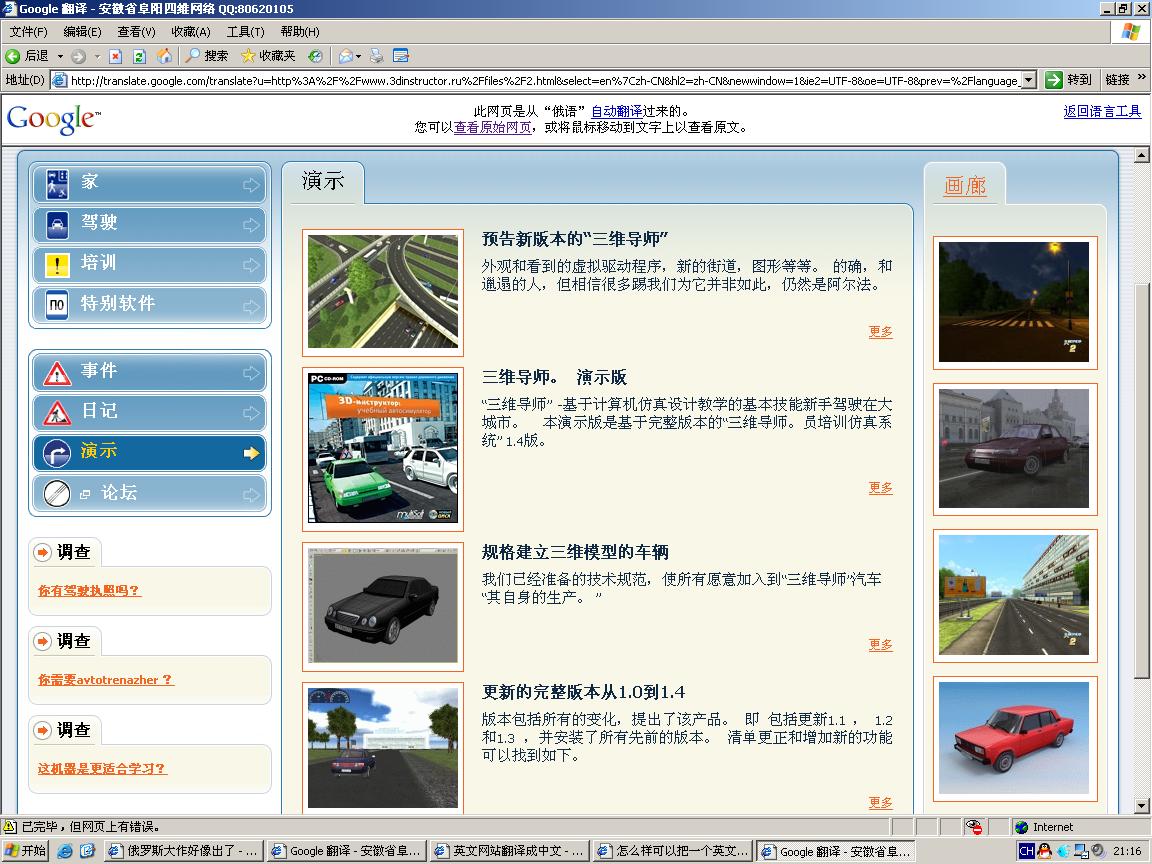Switch to the 画廊 gallery tab
The height and width of the screenshot is (864, 1152).
pos(964,186)
